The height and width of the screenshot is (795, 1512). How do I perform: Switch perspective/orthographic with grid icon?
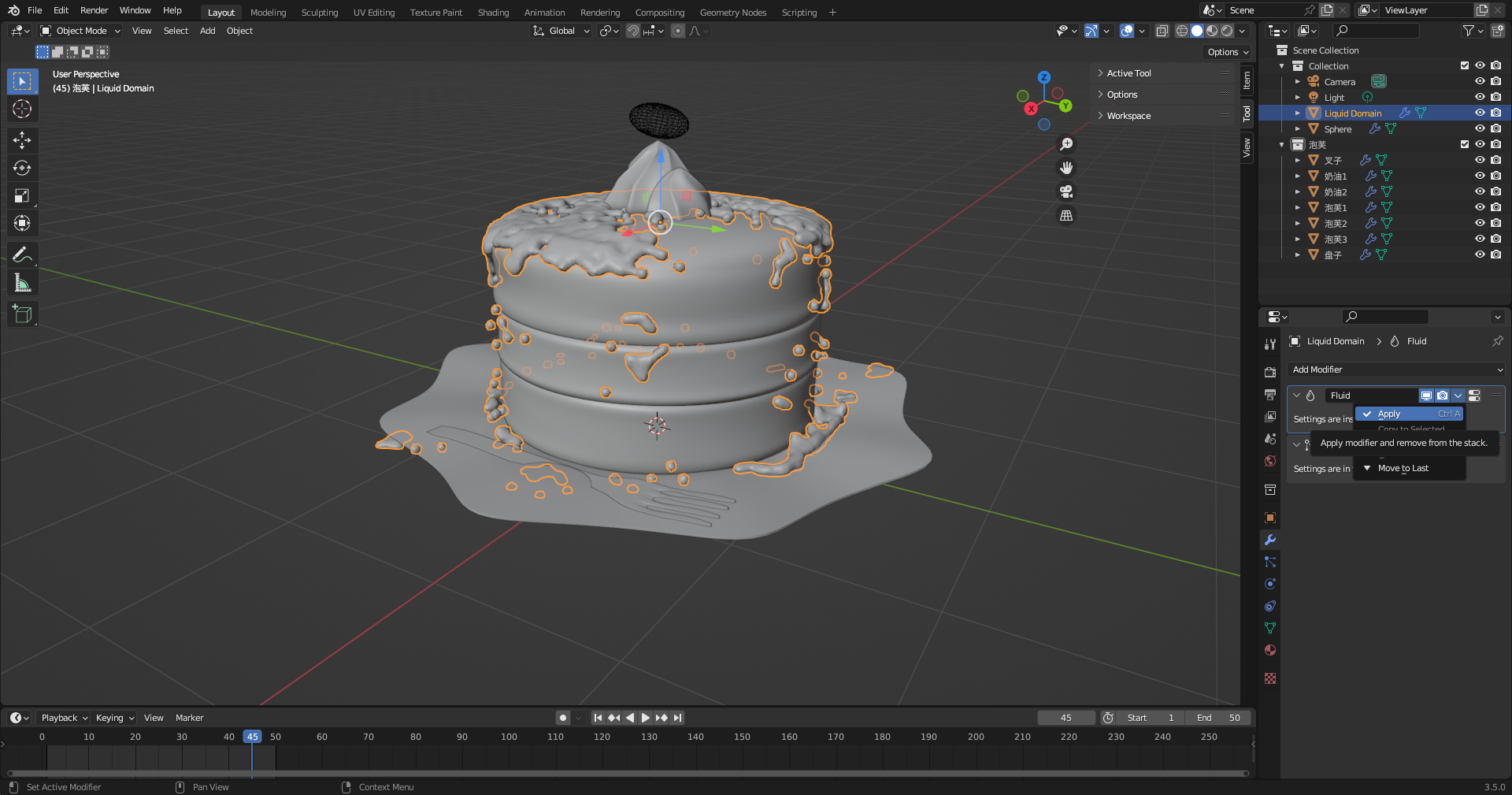click(x=1066, y=215)
